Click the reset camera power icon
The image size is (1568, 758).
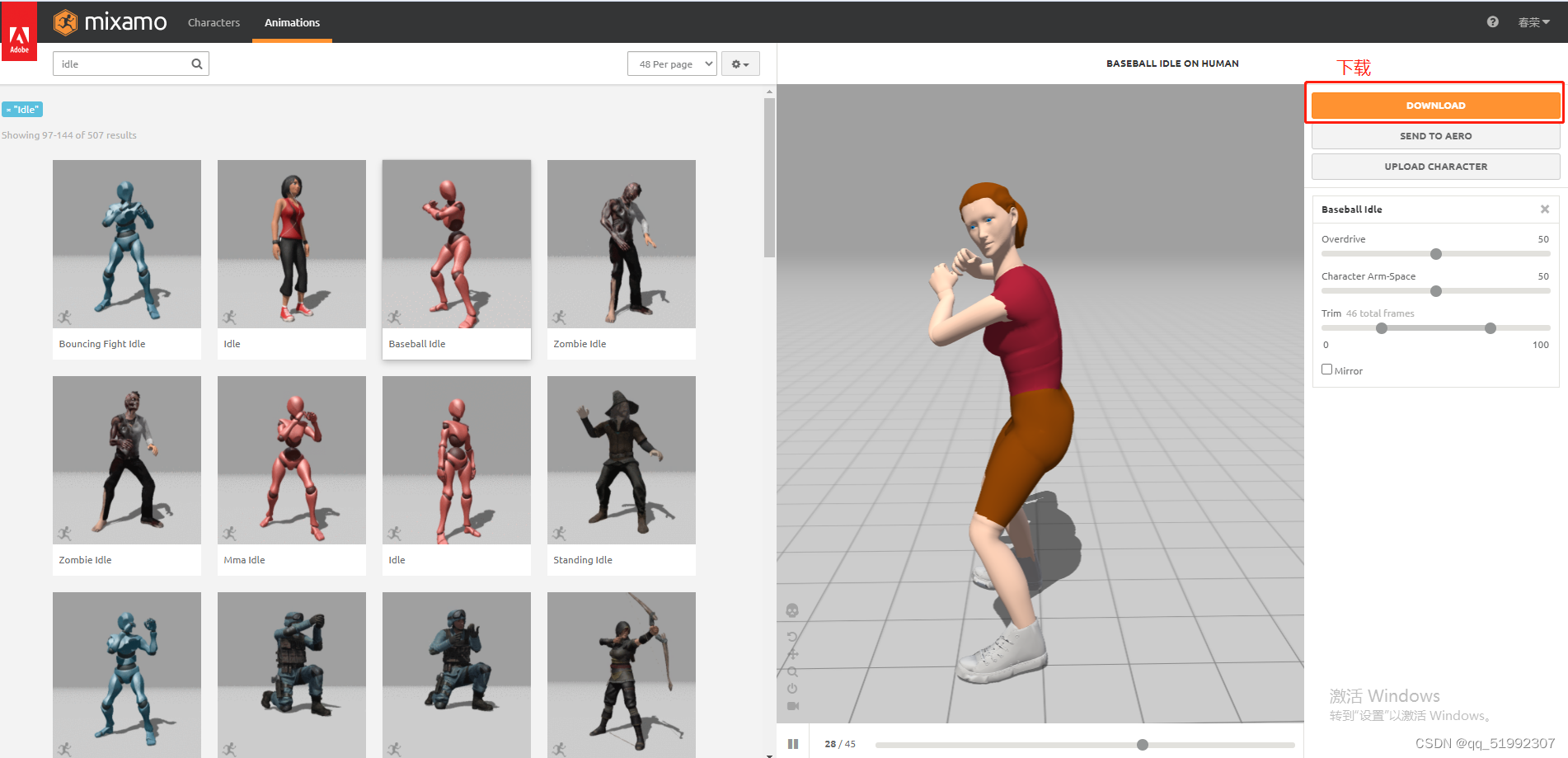tap(792, 689)
